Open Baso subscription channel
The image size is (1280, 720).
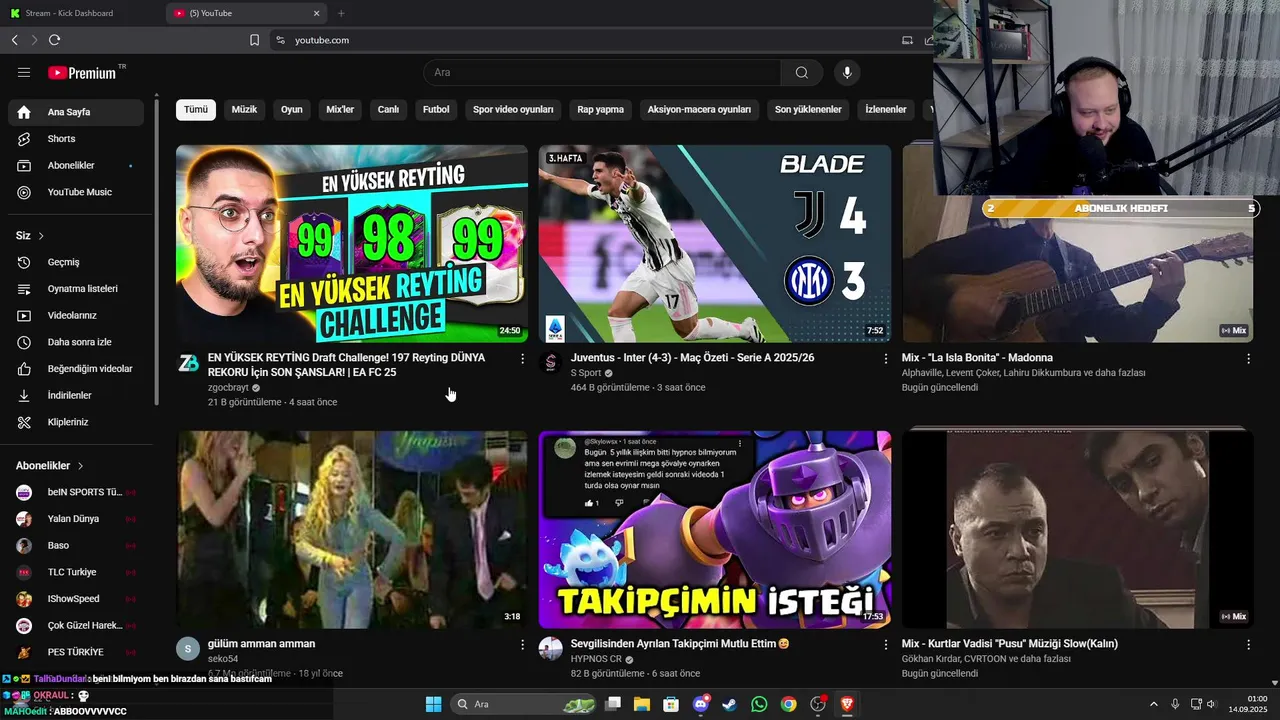[x=76, y=546]
